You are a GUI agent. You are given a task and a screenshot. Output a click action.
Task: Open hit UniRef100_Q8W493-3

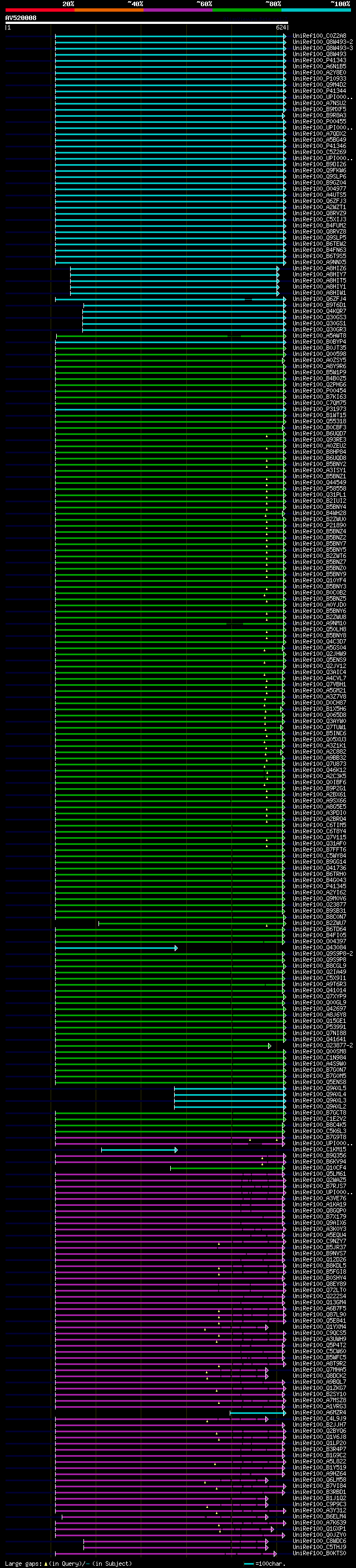[323, 48]
